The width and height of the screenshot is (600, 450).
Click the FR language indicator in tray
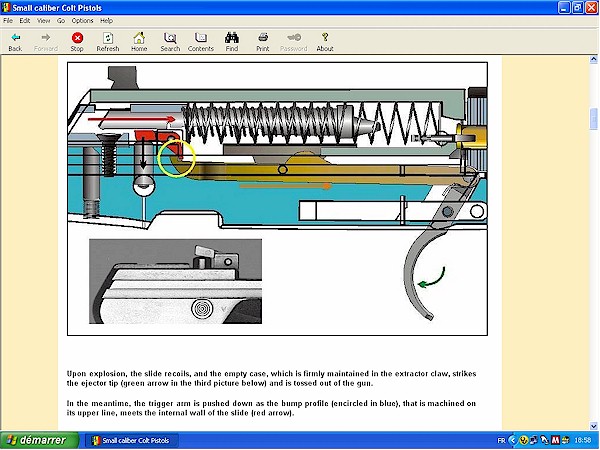coord(501,441)
